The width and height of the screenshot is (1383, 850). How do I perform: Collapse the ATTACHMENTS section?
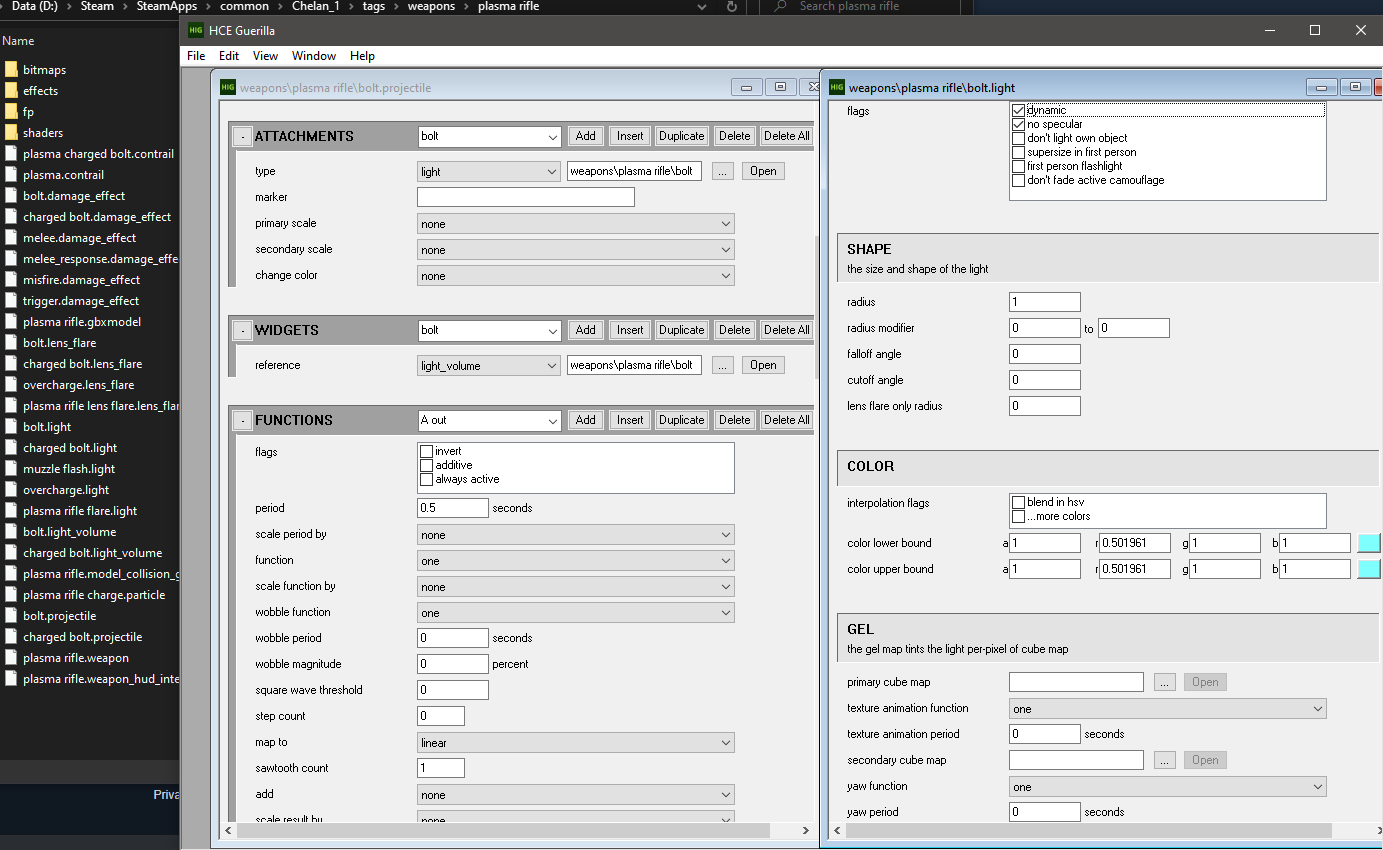coord(242,136)
